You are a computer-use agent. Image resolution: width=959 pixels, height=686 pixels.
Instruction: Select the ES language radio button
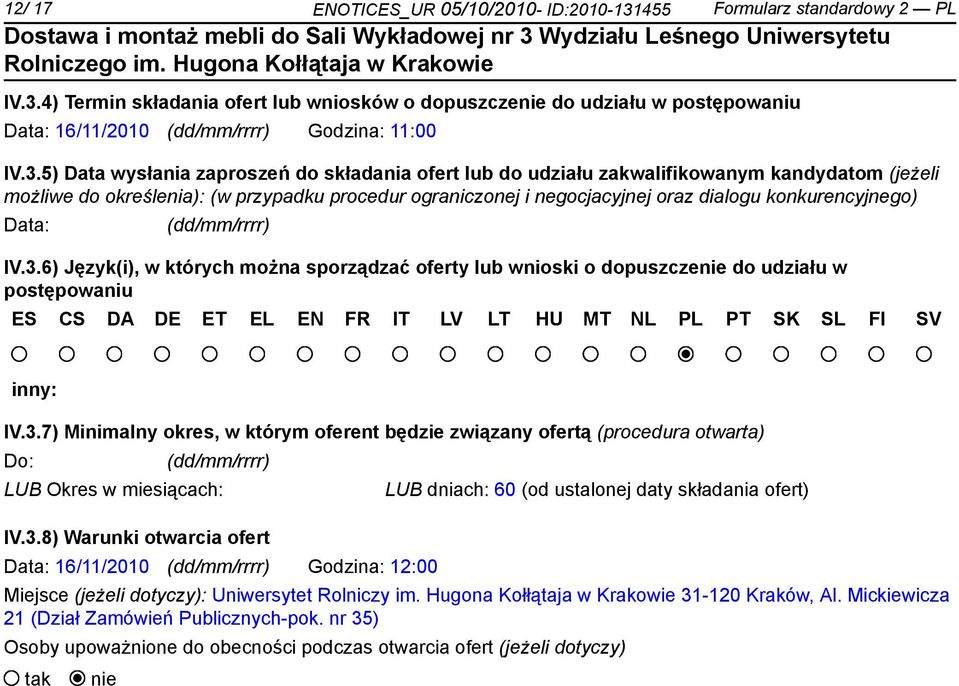[19, 354]
